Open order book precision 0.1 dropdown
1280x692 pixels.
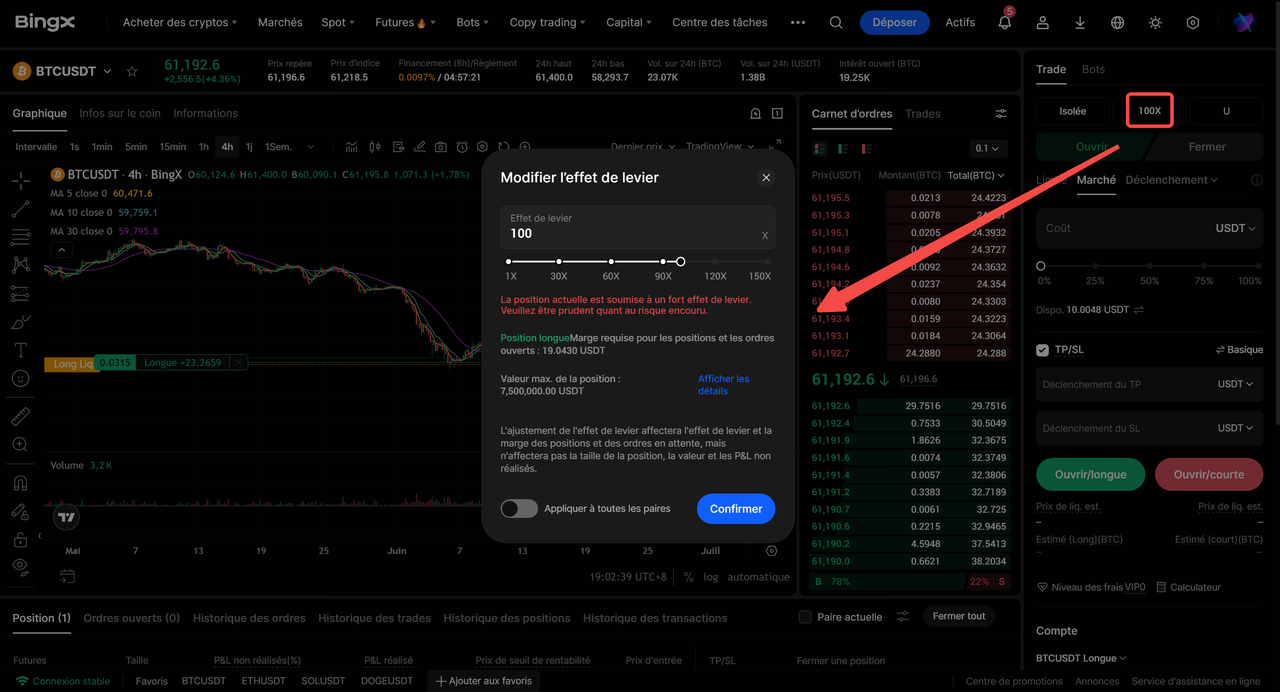[988, 148]
